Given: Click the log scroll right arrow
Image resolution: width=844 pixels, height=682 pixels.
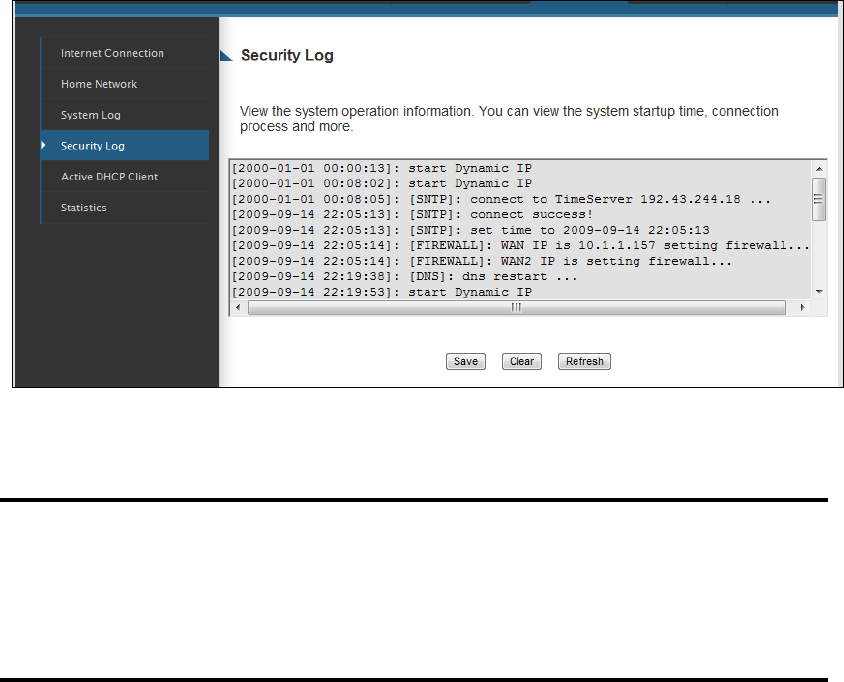Looking at the screenshot, I should [802, 307].
